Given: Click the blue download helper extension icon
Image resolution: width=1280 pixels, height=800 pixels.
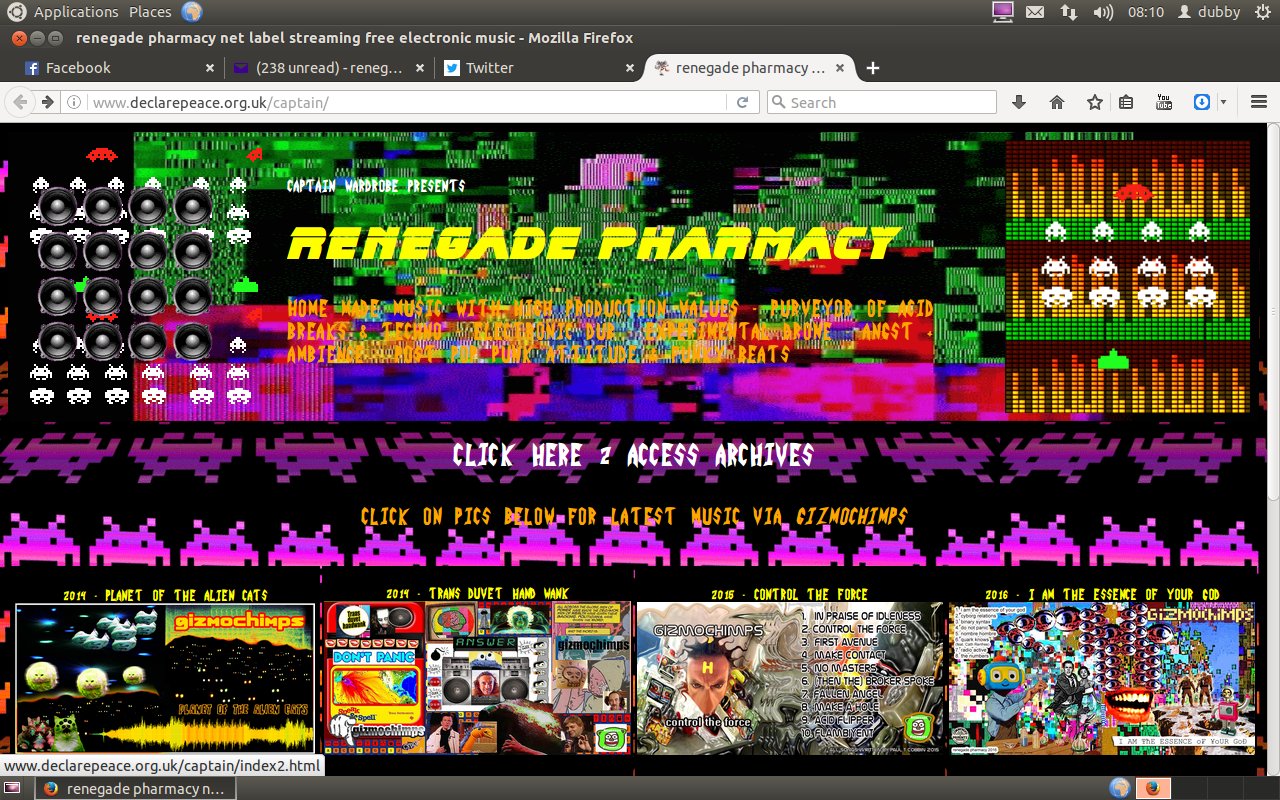Looking at the screenshot, I should point(1202,102).
